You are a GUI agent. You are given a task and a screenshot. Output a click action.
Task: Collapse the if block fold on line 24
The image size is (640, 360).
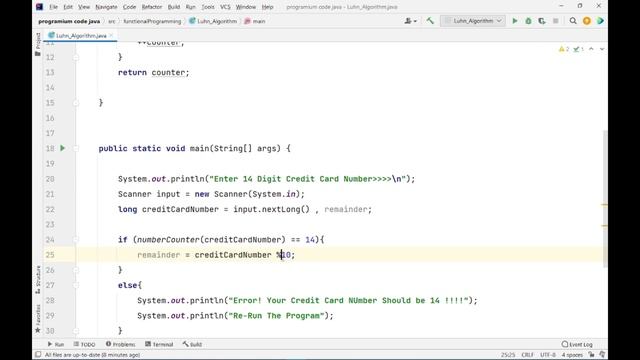pos(76,240)
